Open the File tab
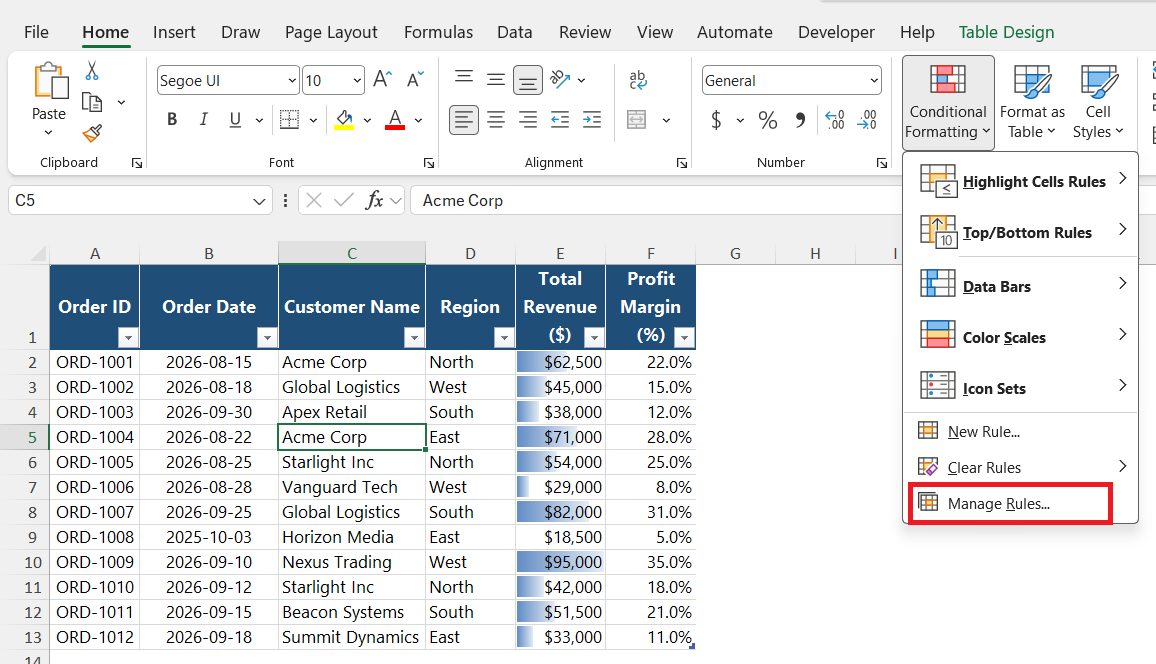Screen dimensions: 1156x664 point(36,32)
